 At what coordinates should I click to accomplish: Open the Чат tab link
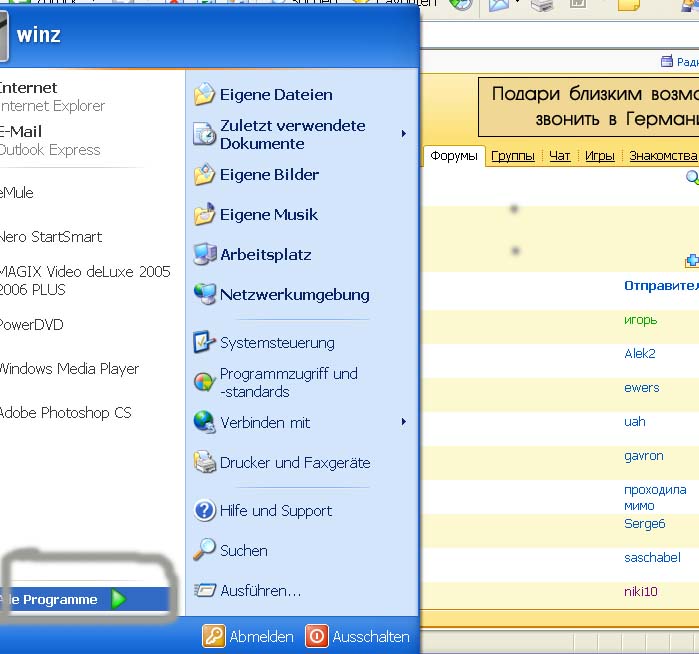[559, 156]
